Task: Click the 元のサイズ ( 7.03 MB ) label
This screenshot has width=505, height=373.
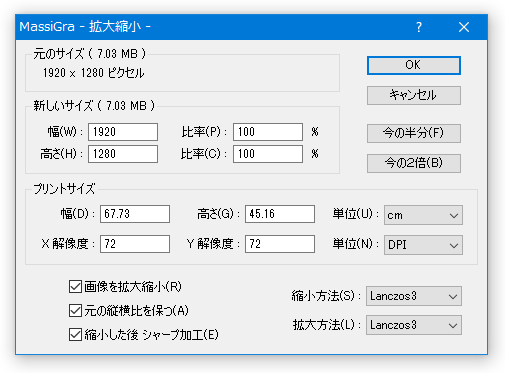Action: click(x=89, y=54)
